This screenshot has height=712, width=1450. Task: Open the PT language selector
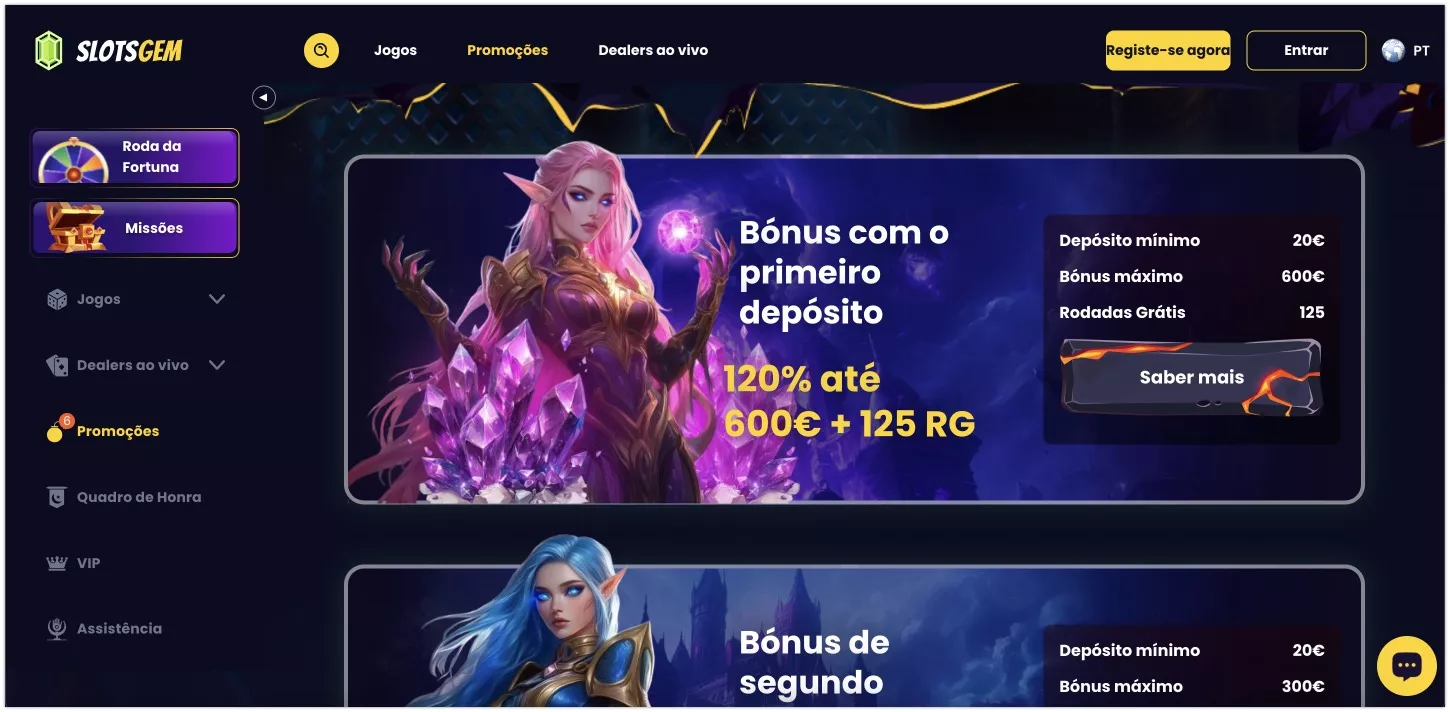(x=1421, y=50)
